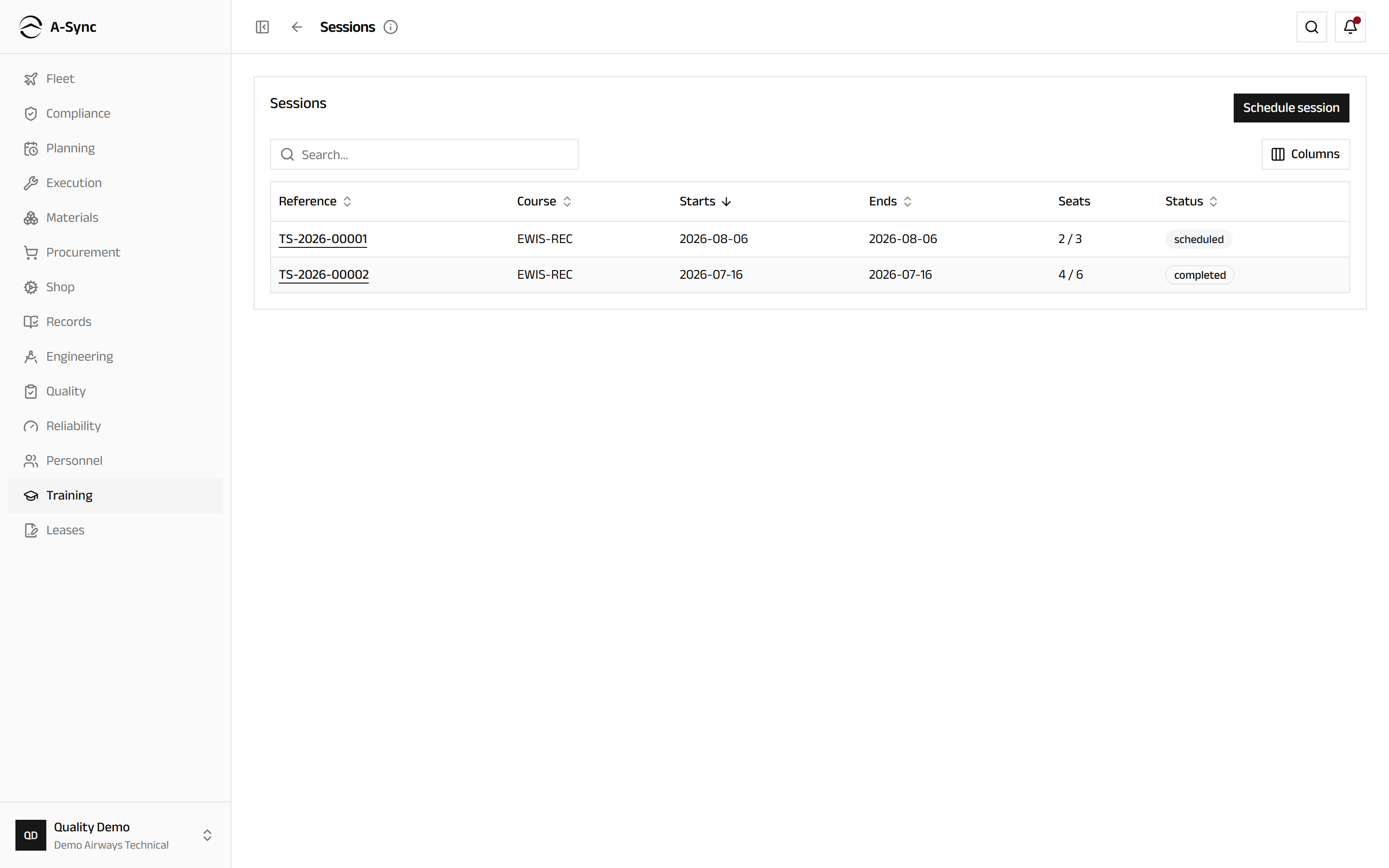
Task: Click the Materials sidebar icon
Action: coord(31,217)
